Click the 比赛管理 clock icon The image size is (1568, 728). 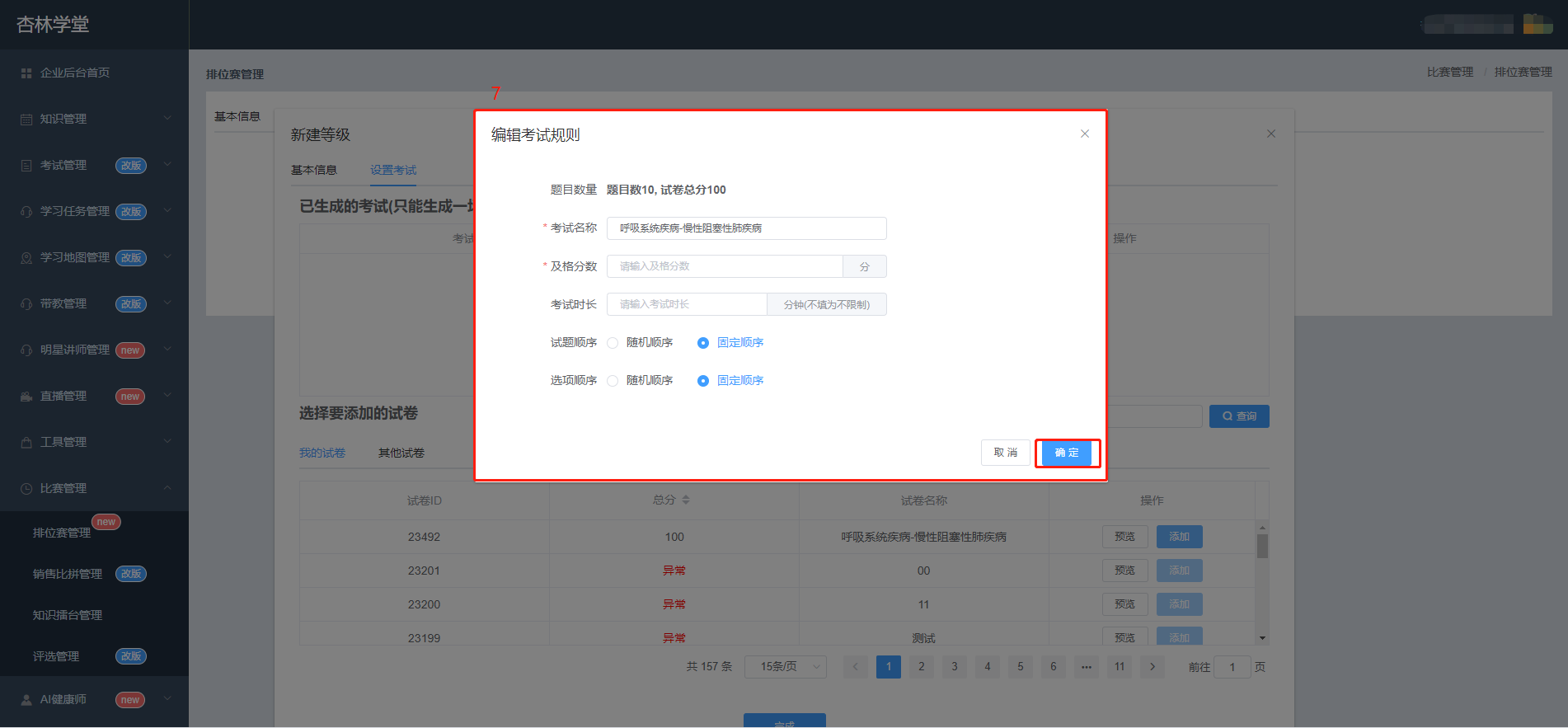(26, 489)
